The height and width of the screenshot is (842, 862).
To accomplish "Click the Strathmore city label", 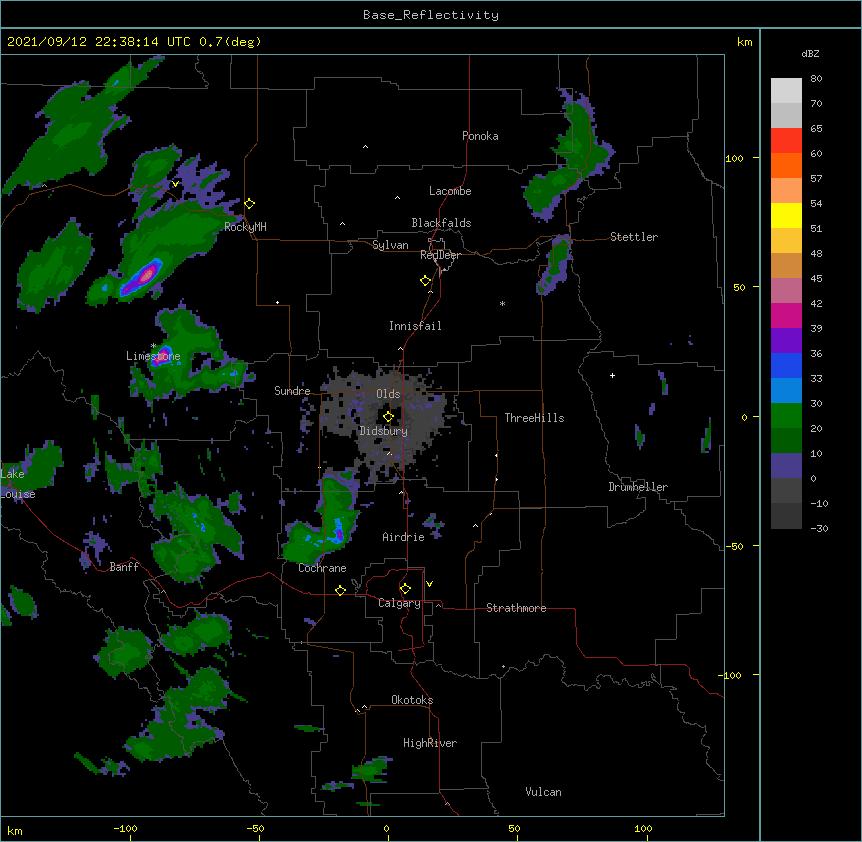I will coord(516,608).
